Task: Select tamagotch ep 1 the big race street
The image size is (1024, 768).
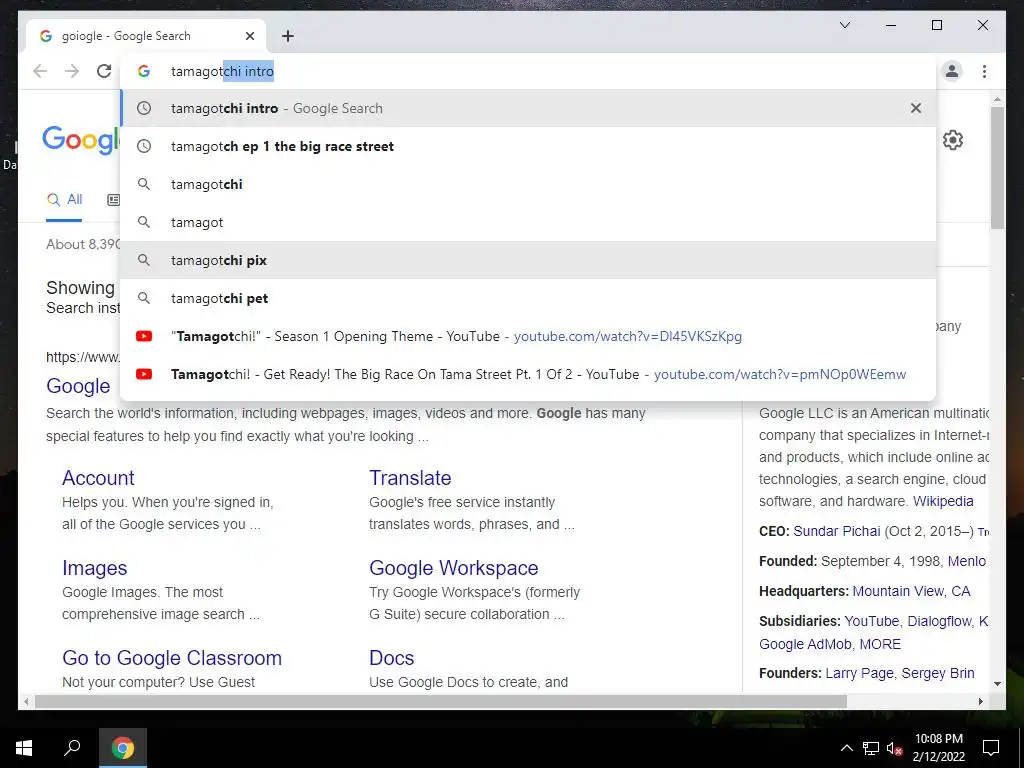Action: 528,146
